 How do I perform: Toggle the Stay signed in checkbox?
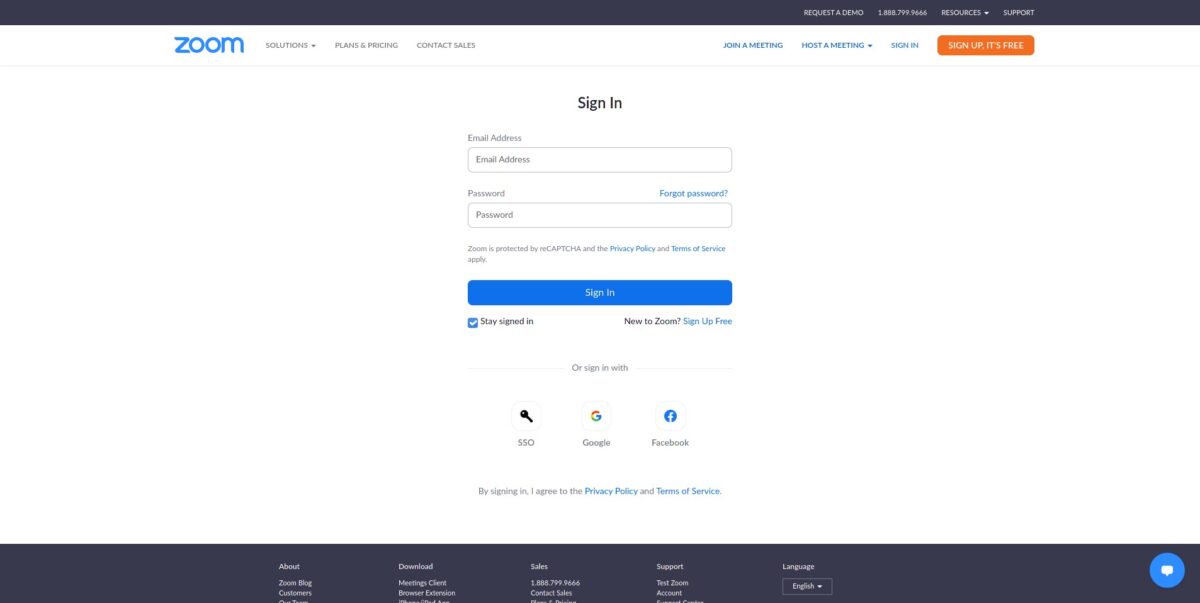473,322
